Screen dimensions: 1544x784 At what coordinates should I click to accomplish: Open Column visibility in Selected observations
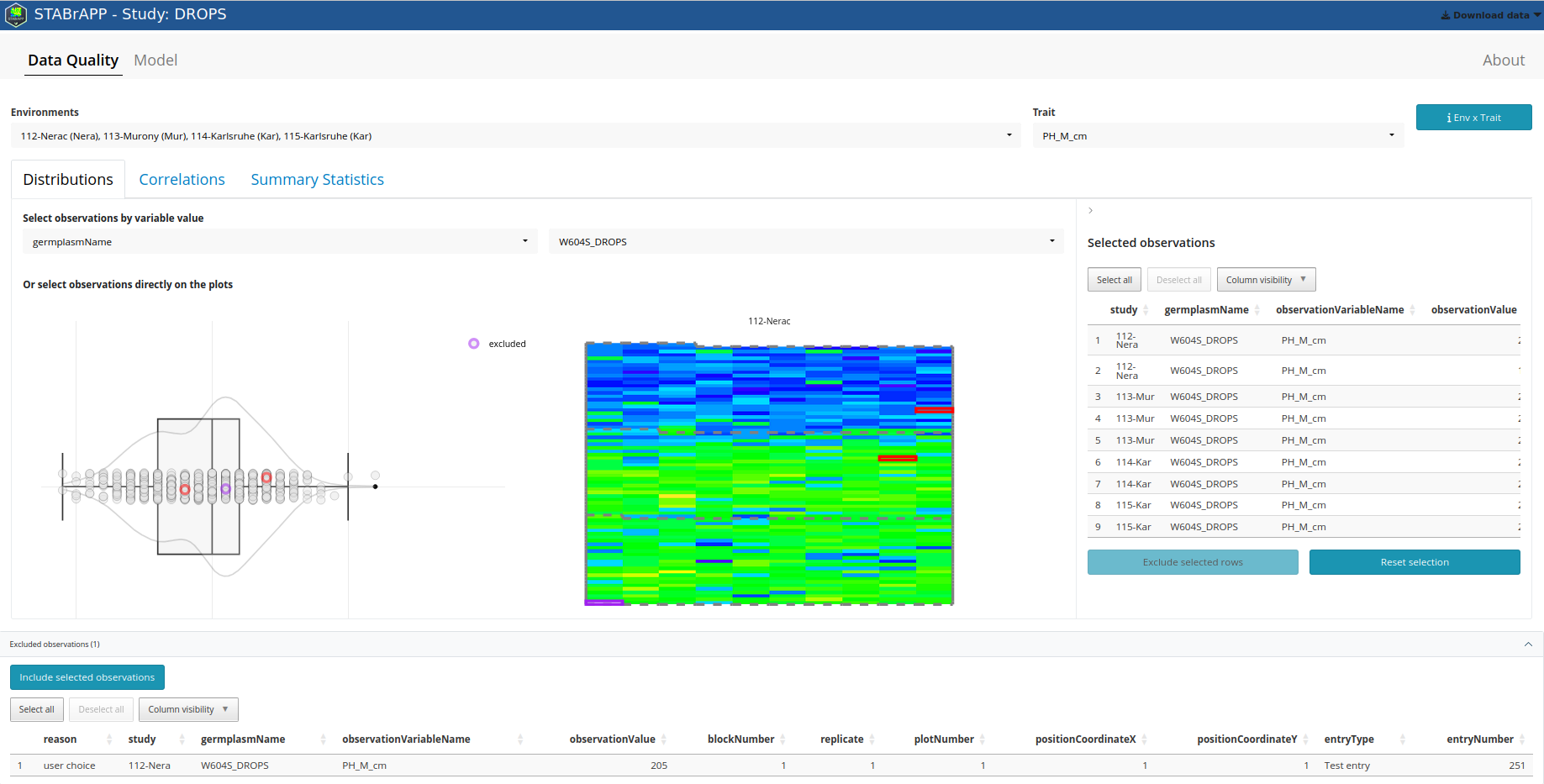click(1266, 280)
